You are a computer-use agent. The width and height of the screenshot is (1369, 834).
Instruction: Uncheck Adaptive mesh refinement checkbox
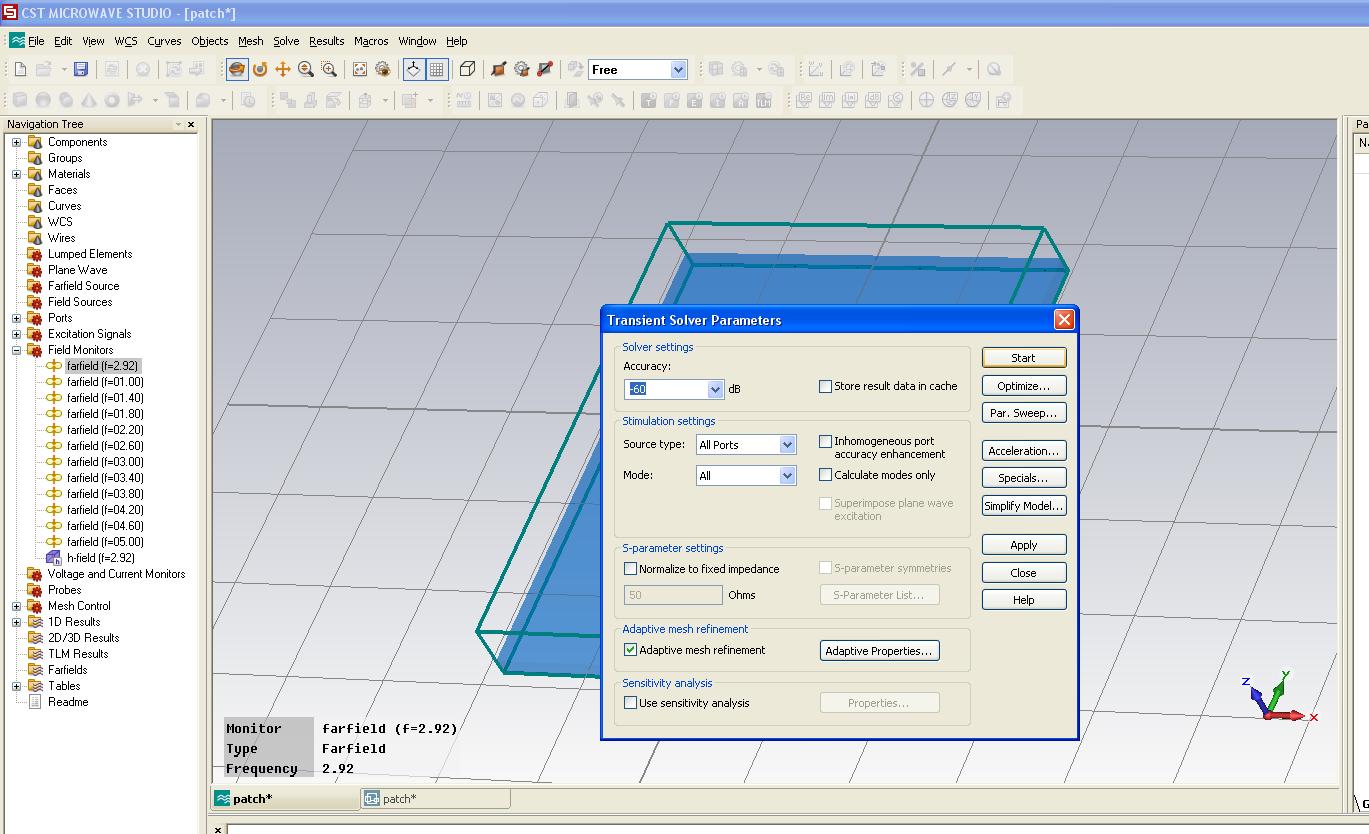coord(631,650)
